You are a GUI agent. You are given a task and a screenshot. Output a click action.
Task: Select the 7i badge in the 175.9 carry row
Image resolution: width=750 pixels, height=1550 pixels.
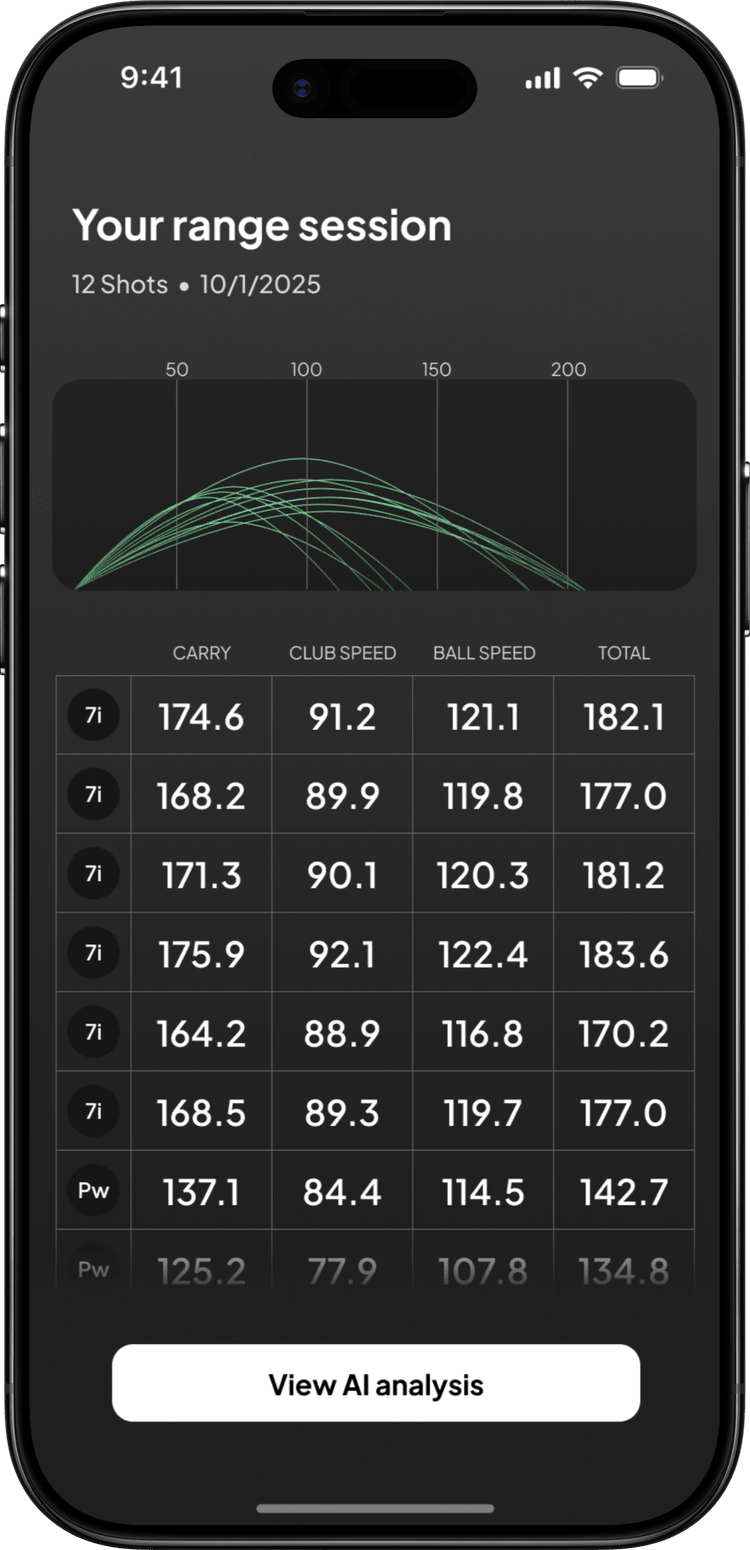[93, 953]
